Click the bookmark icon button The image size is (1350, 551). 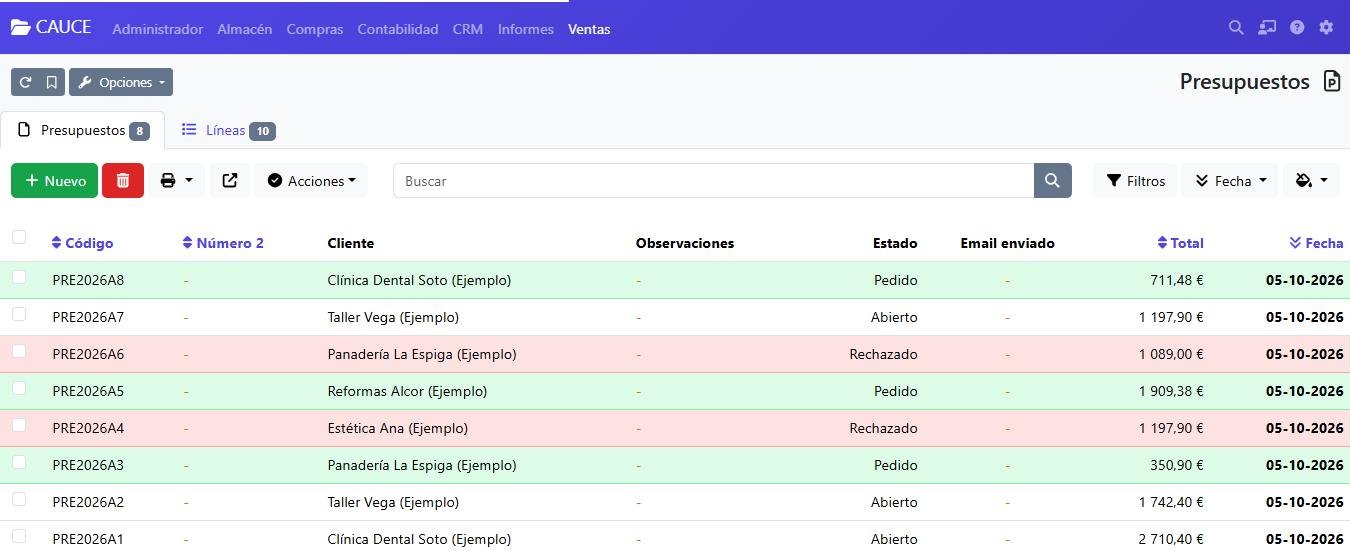click(52, 82)
